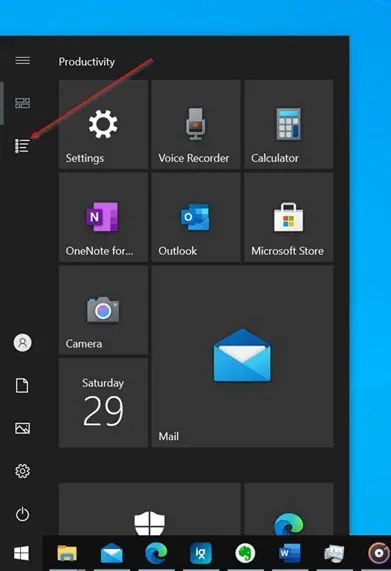Open the Microsoft Edge tile
This screenshot has width=391, height=571.
click(x=289, y=509)
